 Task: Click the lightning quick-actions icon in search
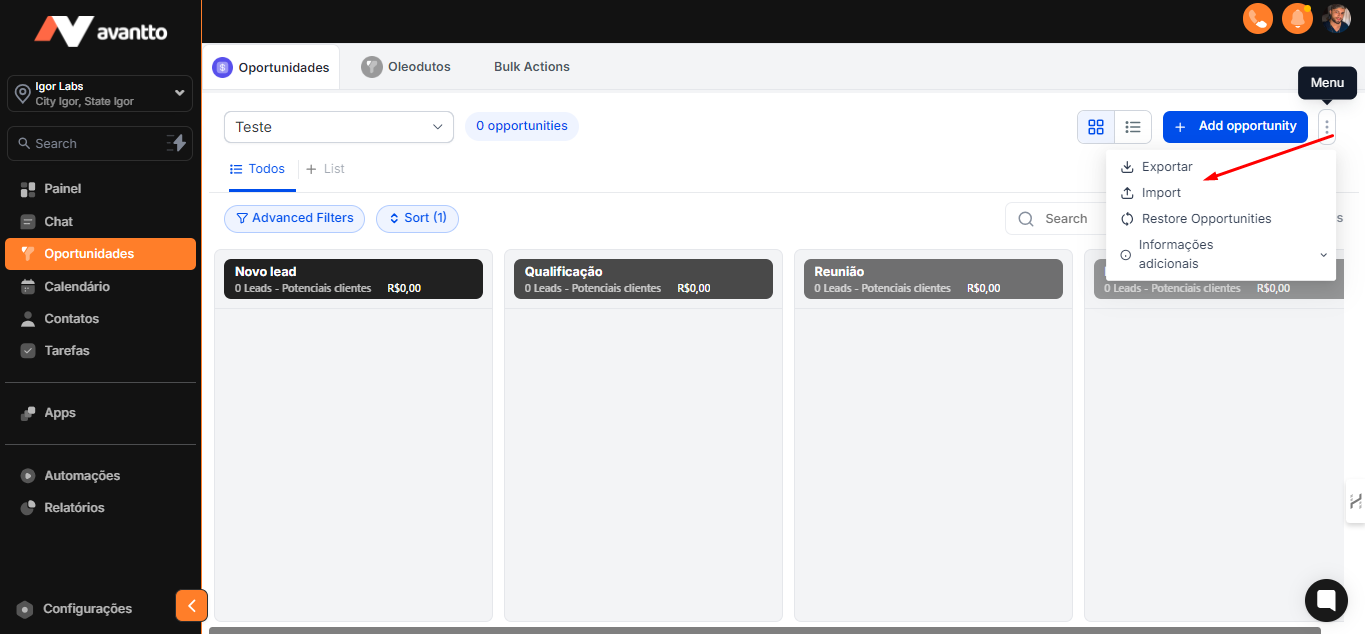coord(177,143)
